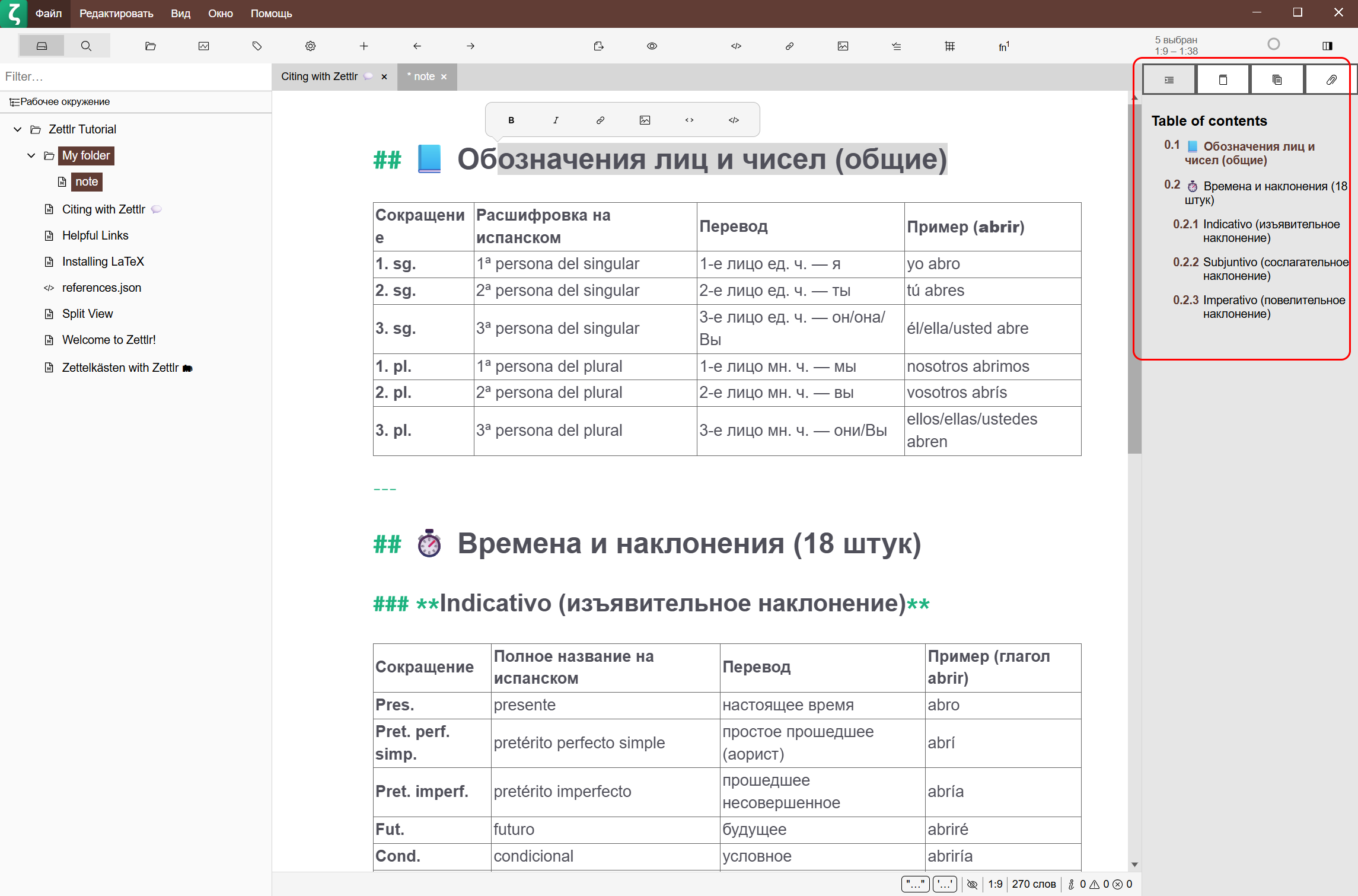Switch to the Citing with Zettlr tab

[x=319, y=76]
